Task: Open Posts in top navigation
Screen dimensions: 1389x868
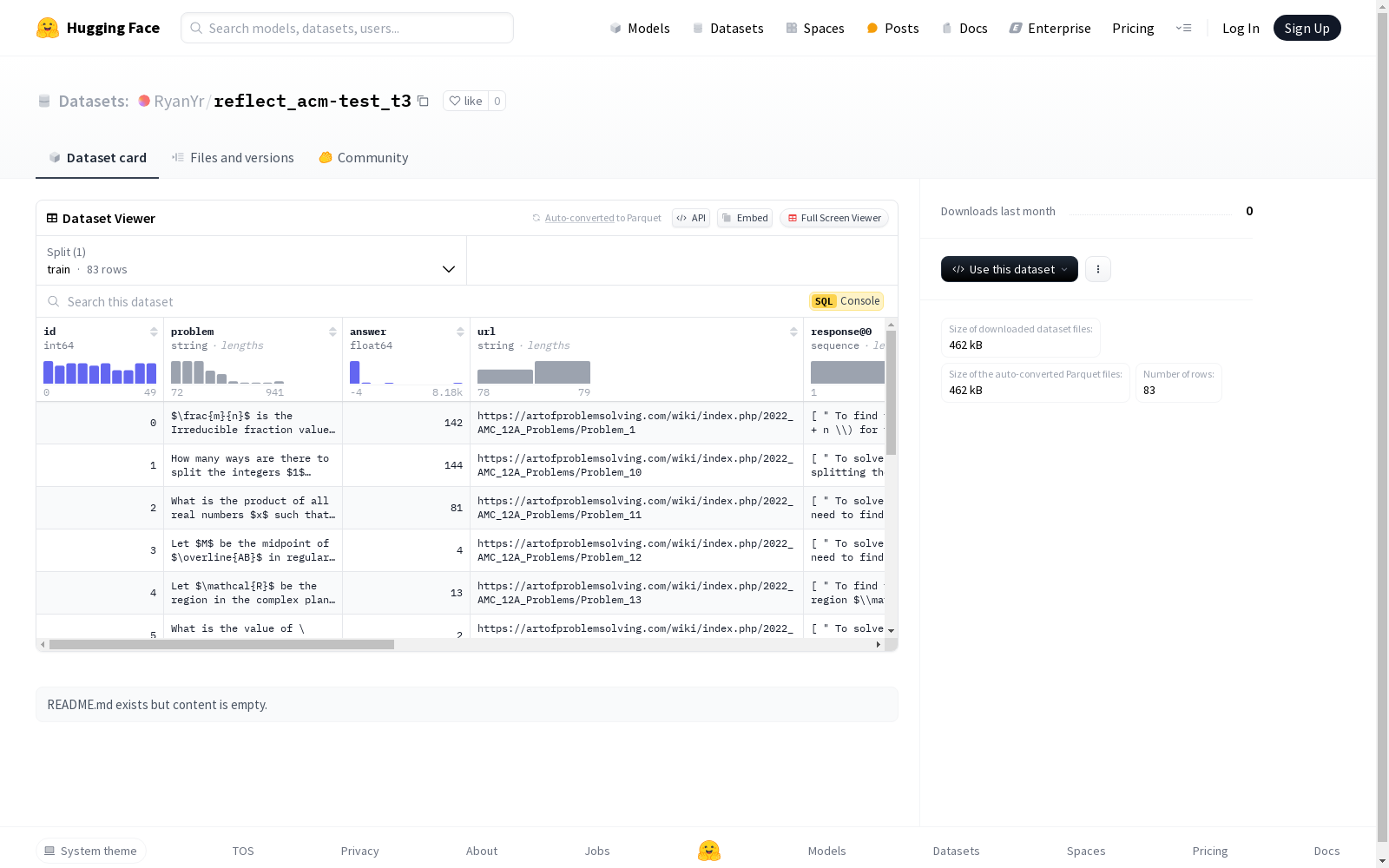Action: 893,28
